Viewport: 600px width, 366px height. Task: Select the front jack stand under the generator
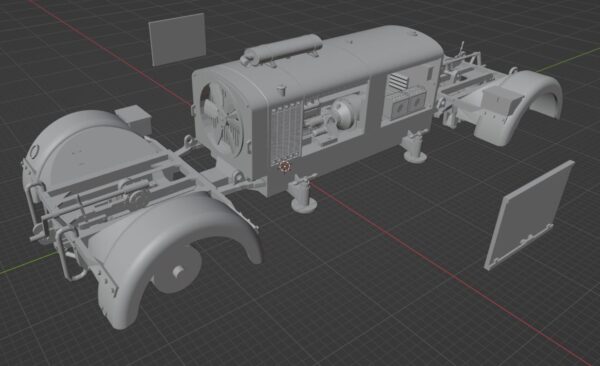pos(303,193)
